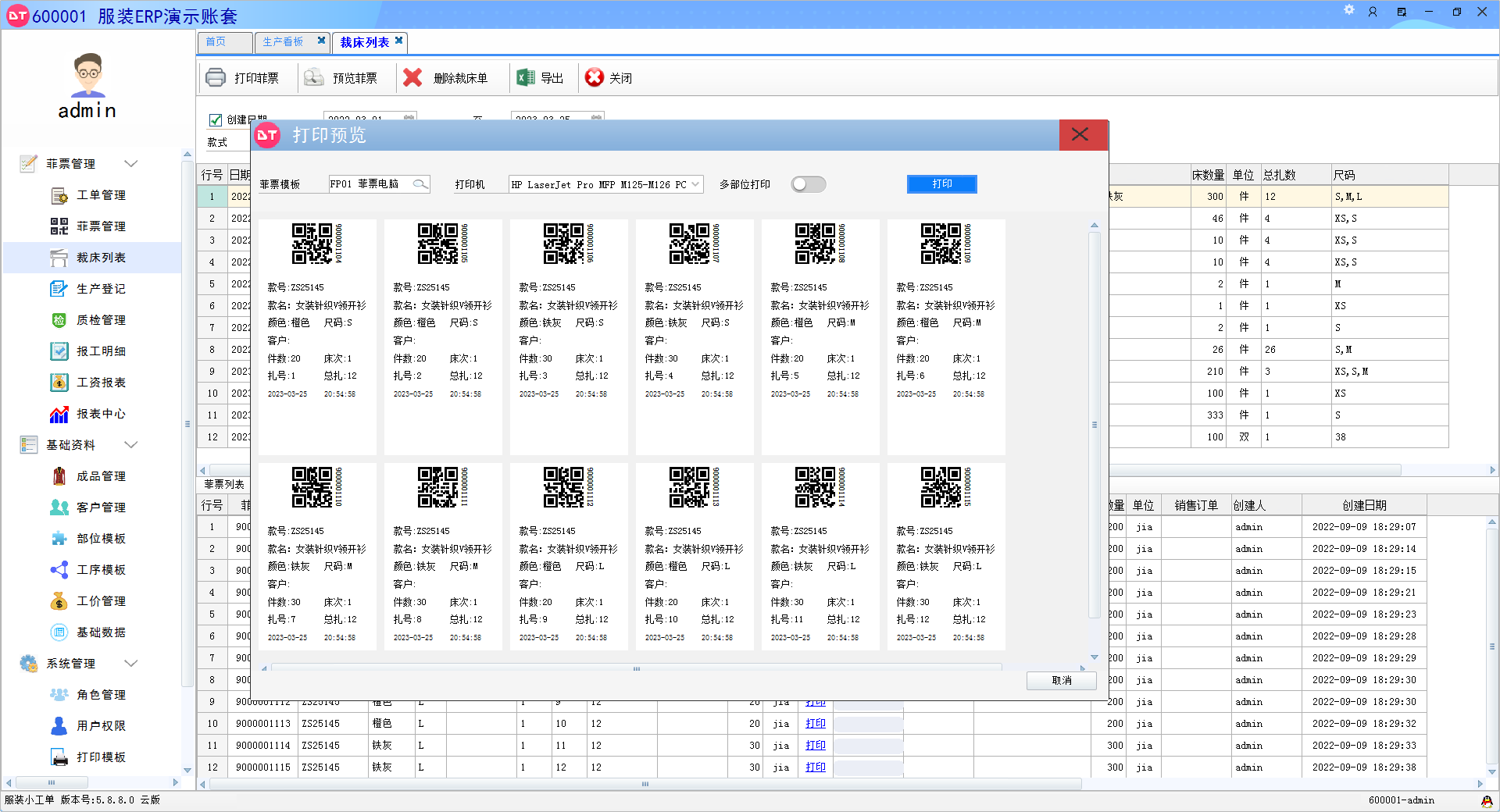Click the settings gear in title bar
Viewport: 1500px width, 812px height.
pos(1349,10)
